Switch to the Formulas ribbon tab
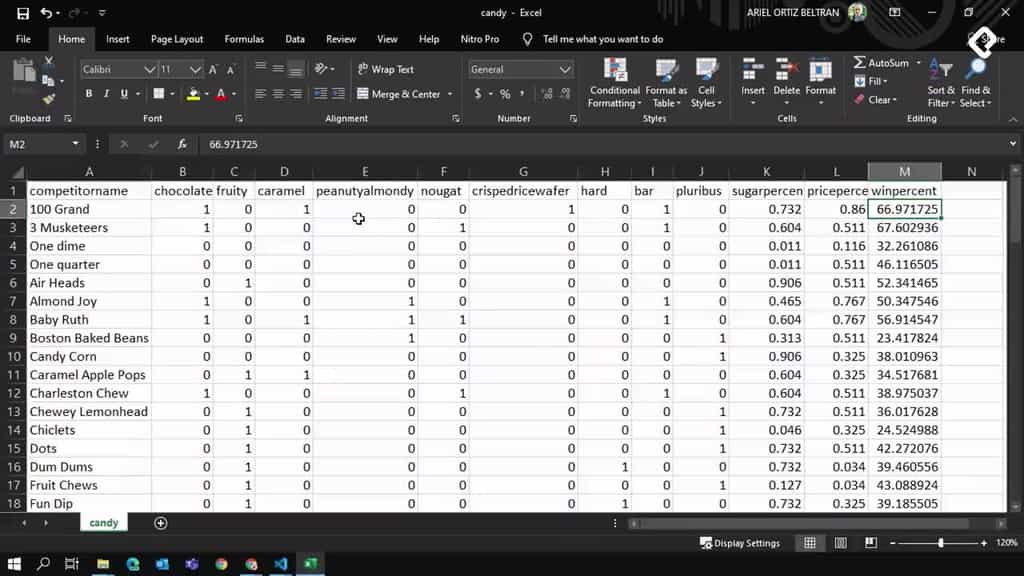1024x576 pixels. (x=243, y=39)
